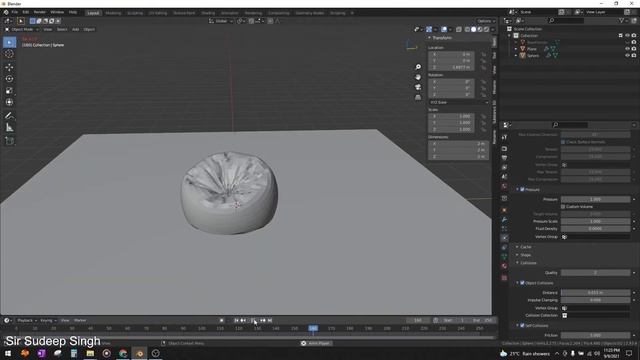Viewport: 640px width, 360px height.
Task: Open Object Data properties tab icon
Action: pos(504,257)
